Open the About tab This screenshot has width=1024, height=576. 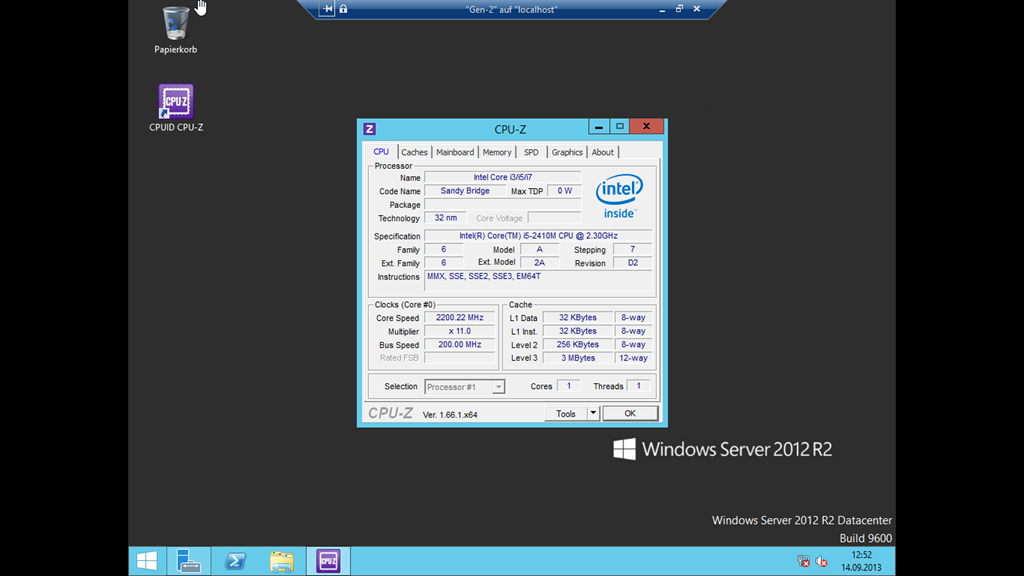pos(603,152)
